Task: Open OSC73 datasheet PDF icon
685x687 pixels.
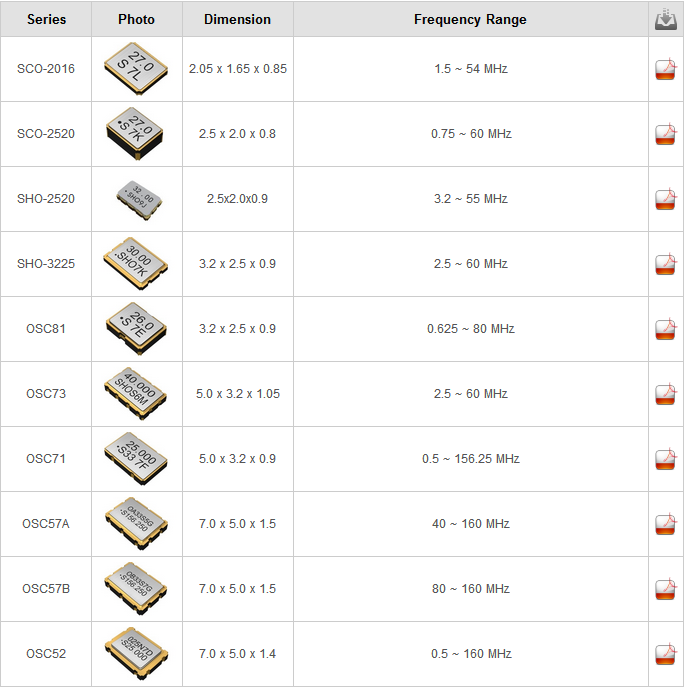Action: pos(665,394)
